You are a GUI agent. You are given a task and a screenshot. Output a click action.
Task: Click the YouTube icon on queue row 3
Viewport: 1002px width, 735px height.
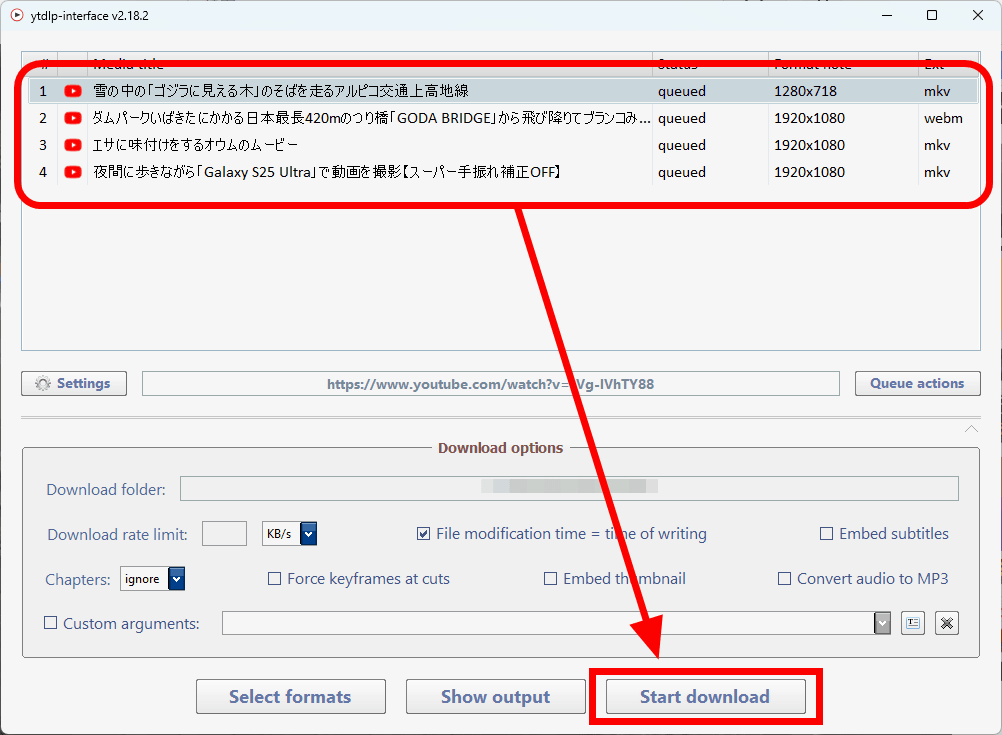(73, 145)
